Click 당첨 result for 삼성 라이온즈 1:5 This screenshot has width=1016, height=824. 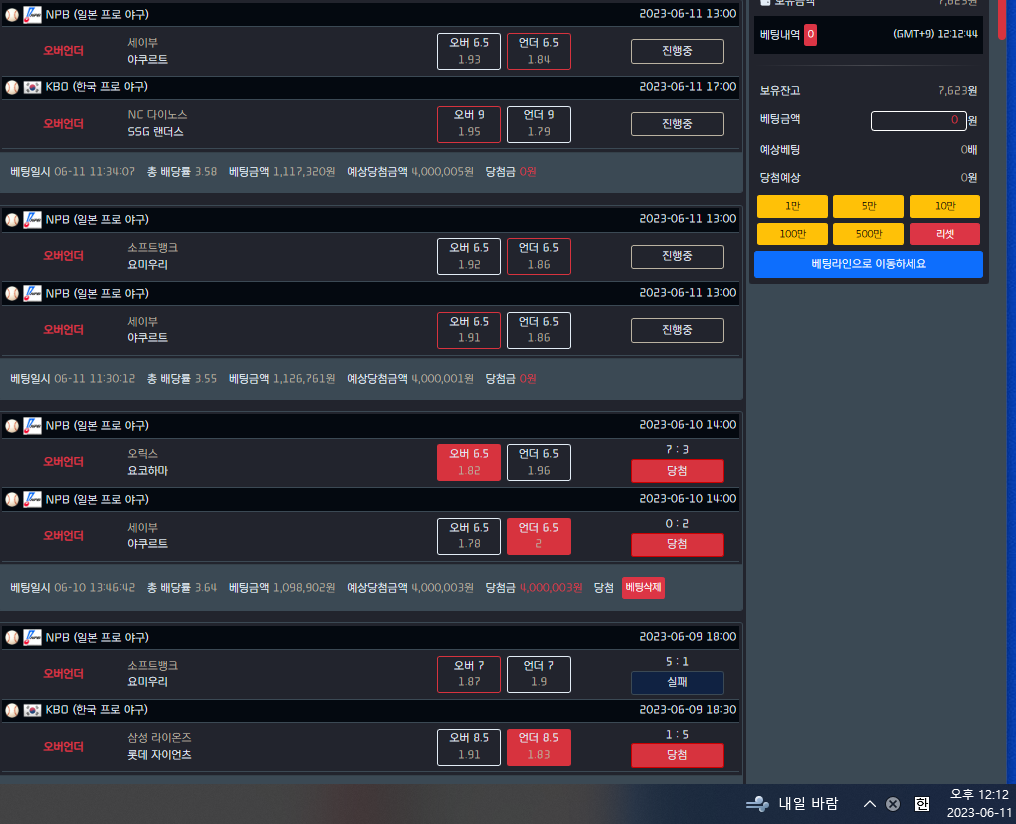click(677, 755)
